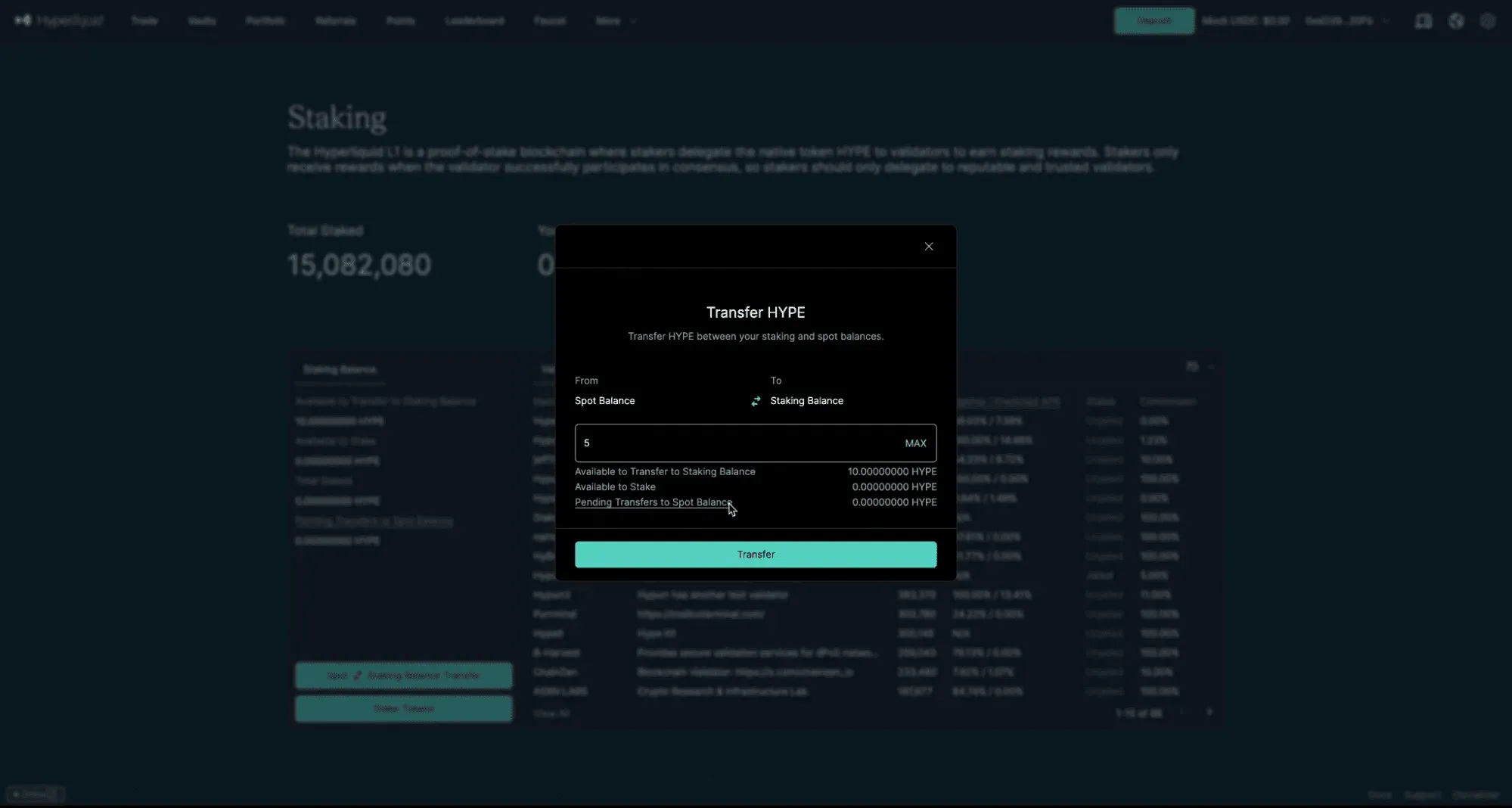Image resolution: width=1512 pixels, height=808 pixels.
Task: Click the Stake Tokens button
Action: coord(403,709)
